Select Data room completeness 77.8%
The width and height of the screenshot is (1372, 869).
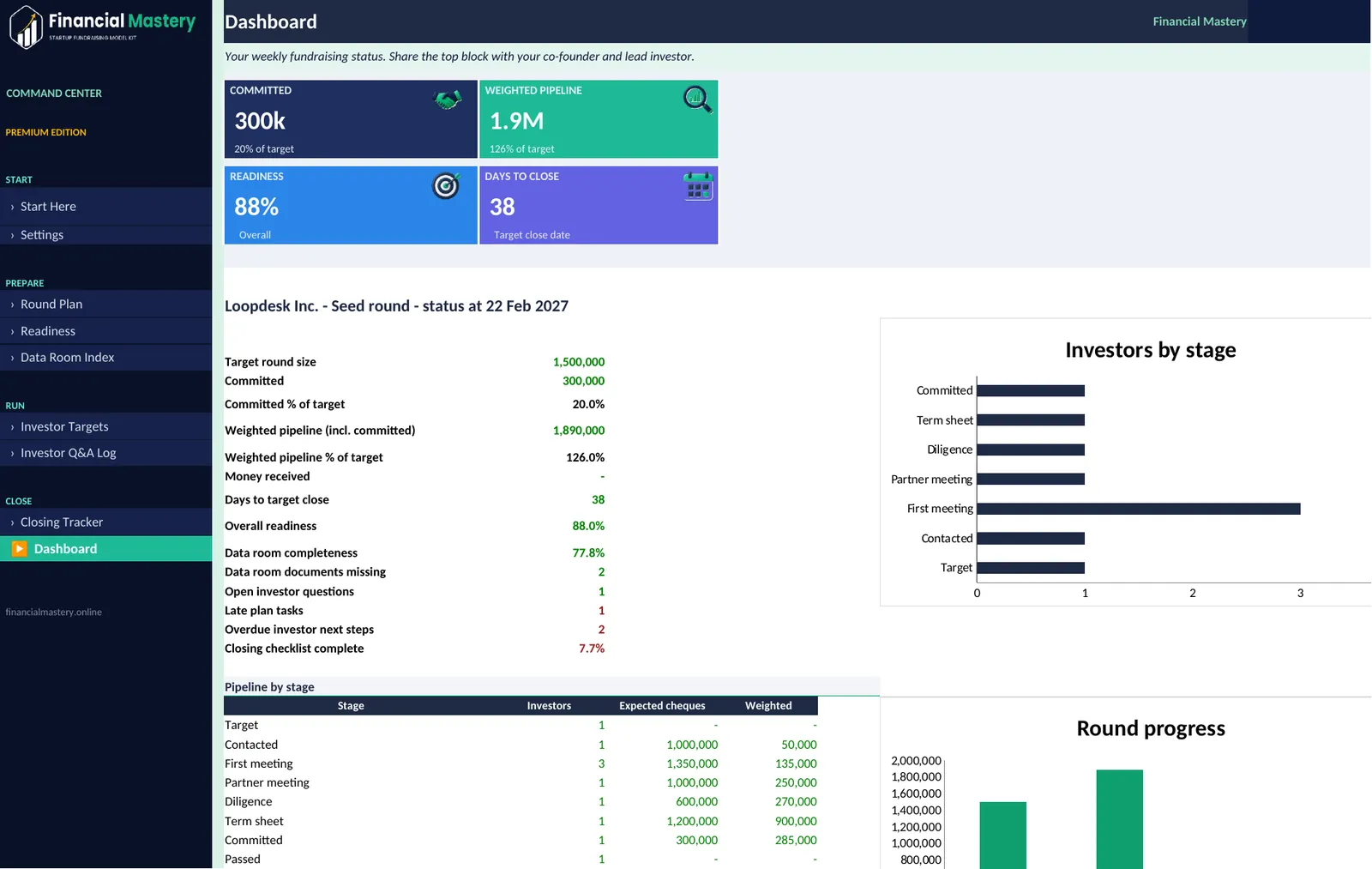(588, 553)
